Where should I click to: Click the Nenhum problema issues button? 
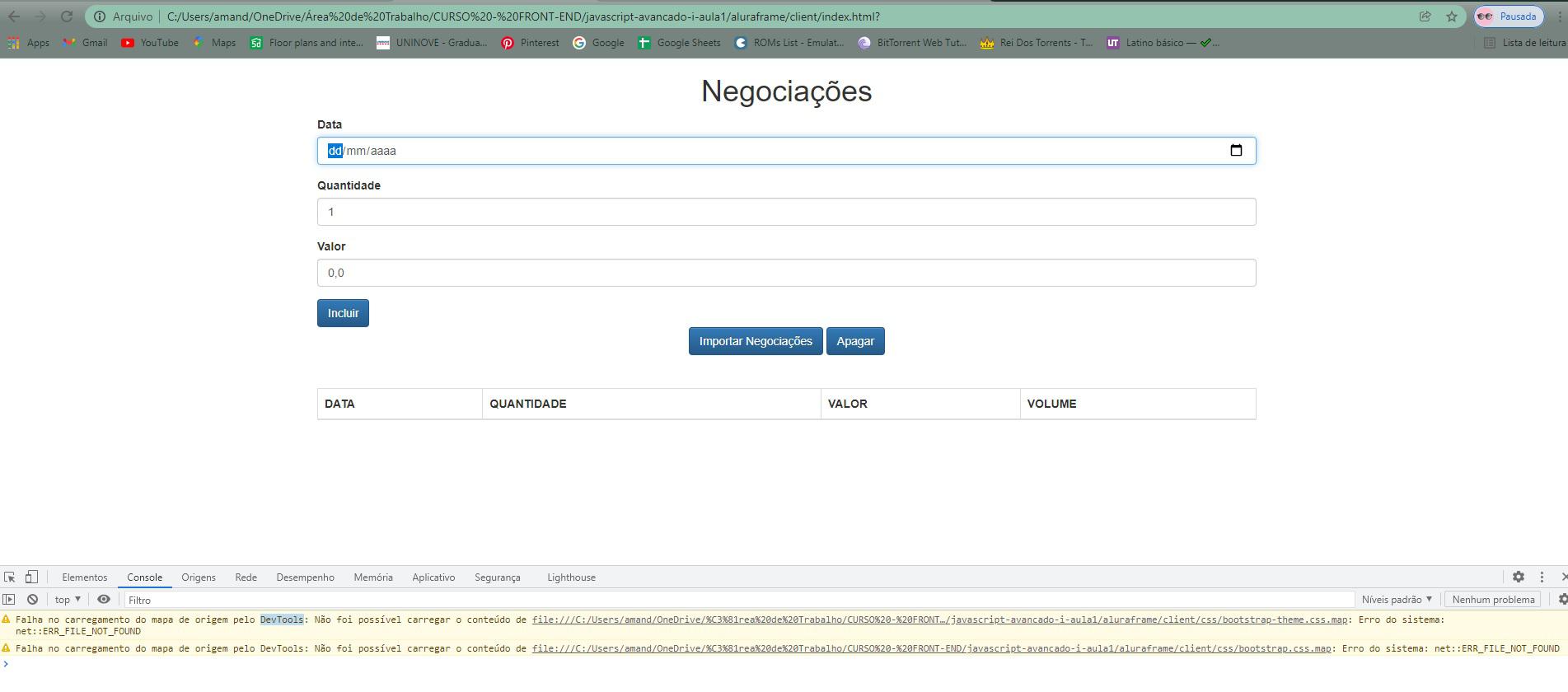click(x=1493, y=600)
